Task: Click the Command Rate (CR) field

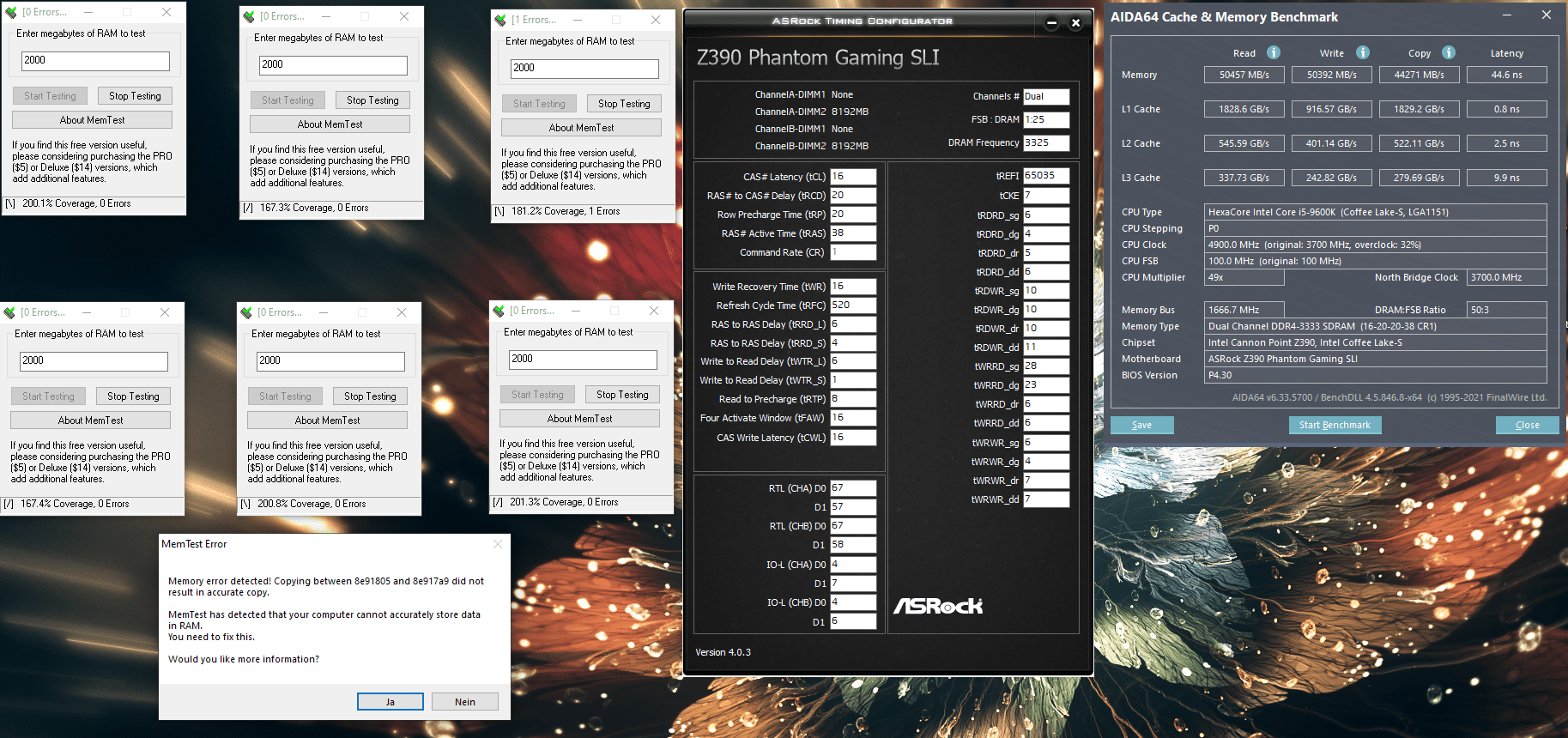Action: click(853, 252)
